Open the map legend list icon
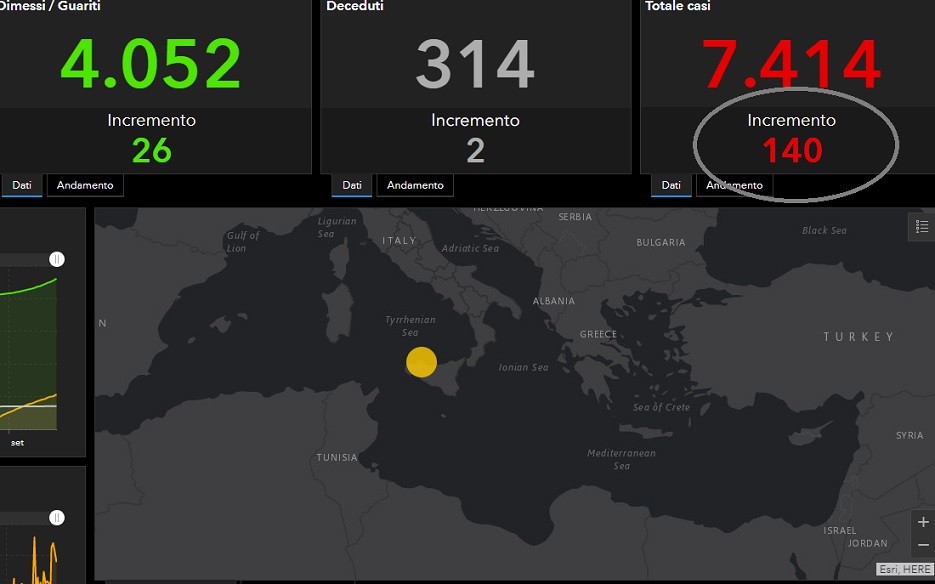The width and height of the screenshot is (935, 584). (x=922, y=227)
